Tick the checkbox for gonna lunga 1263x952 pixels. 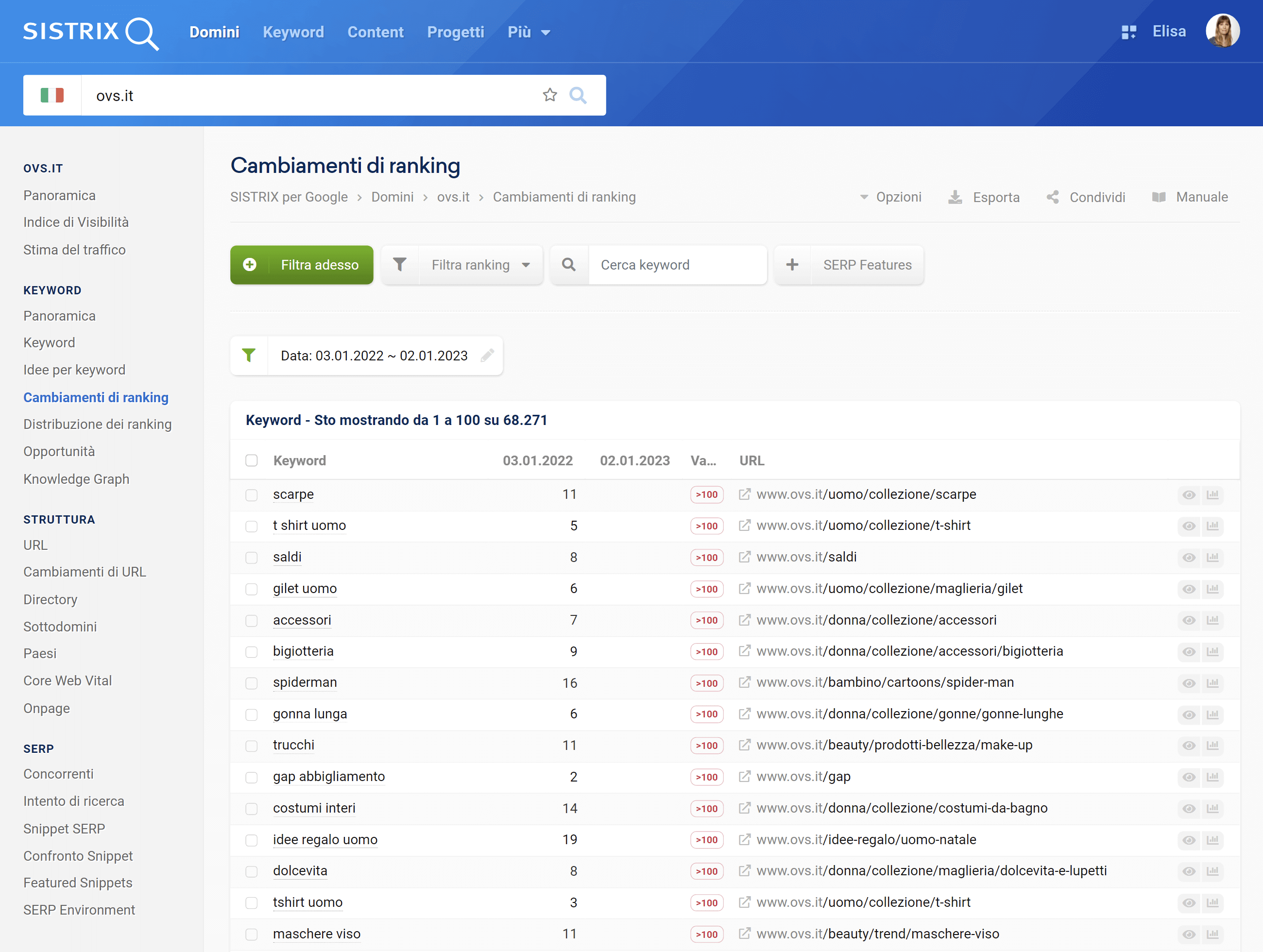coord(251,714)
